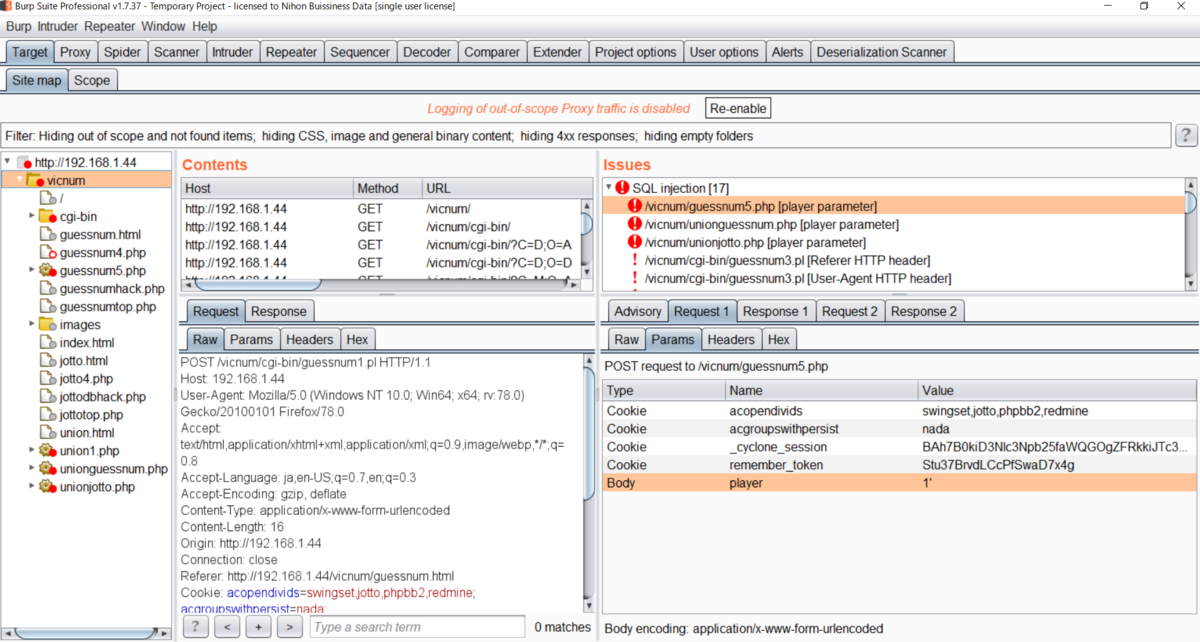Screen dimensions: 1200x642
Task: Expand the union1.php node
Action: pos(32,451)
